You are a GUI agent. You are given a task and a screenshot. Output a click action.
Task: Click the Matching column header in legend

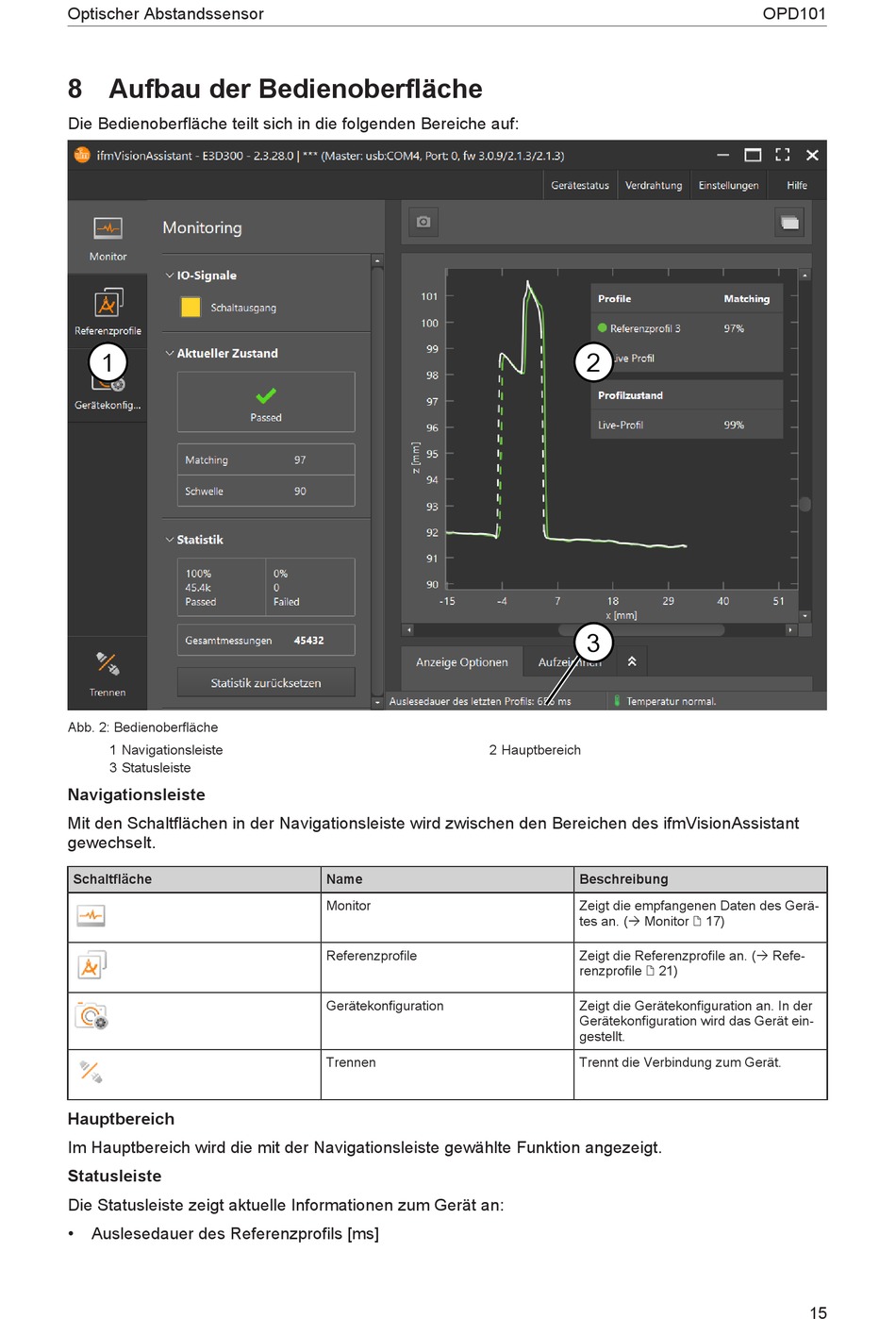coord(746,298)
